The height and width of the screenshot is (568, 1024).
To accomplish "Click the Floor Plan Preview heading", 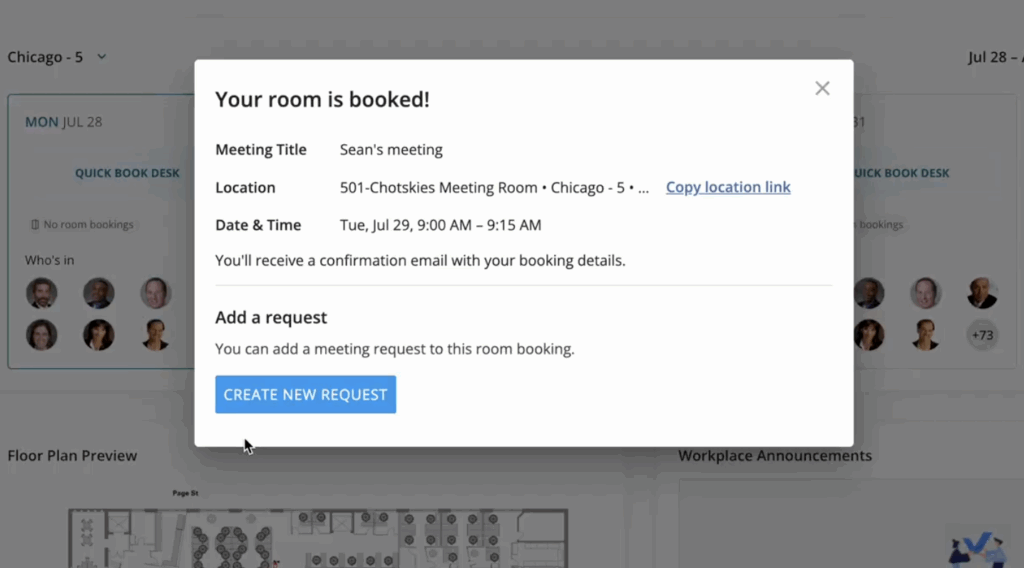I will [x=72, y=456].
